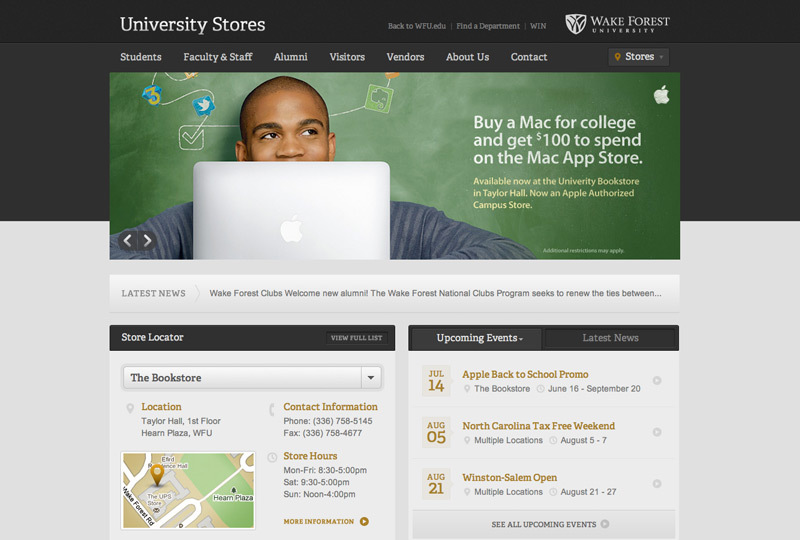Click the Store Locator panel heading
800x540 pixels.
tap(152, 337)
